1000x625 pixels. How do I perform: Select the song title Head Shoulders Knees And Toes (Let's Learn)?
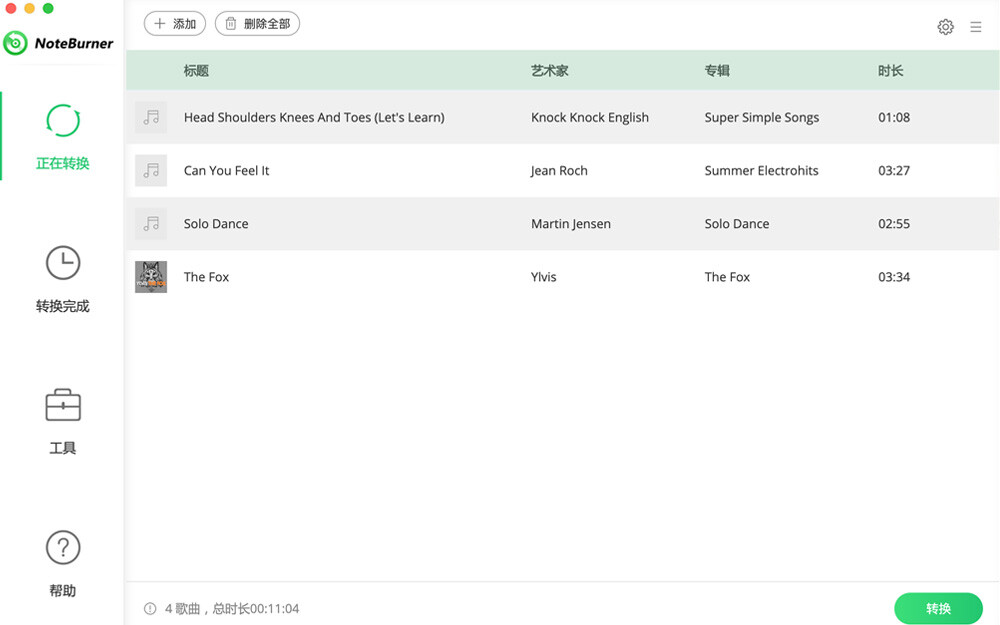pyautogui.click(x=314, y=117)
